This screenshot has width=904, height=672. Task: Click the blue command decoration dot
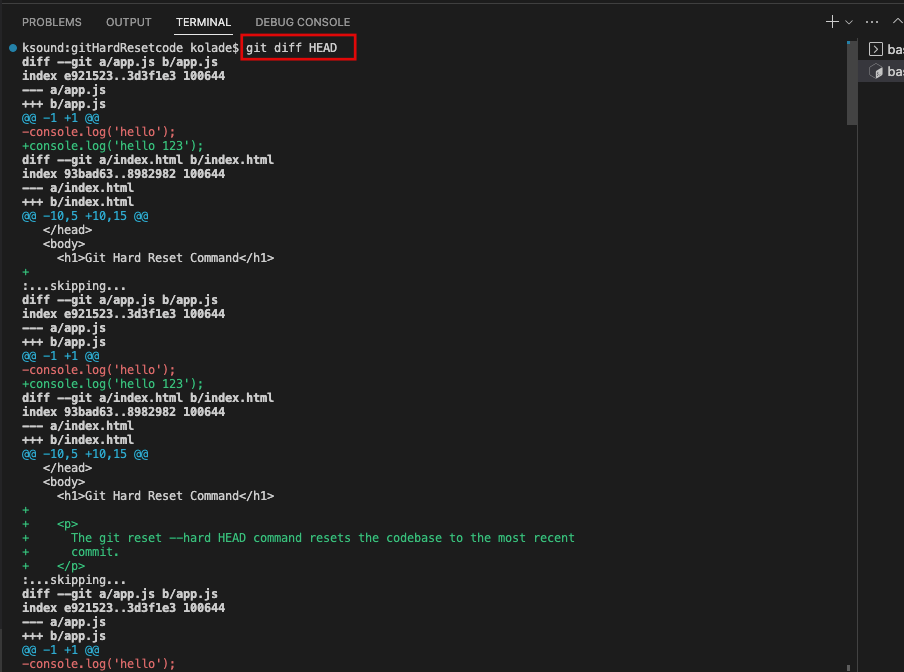click(11, 48)
